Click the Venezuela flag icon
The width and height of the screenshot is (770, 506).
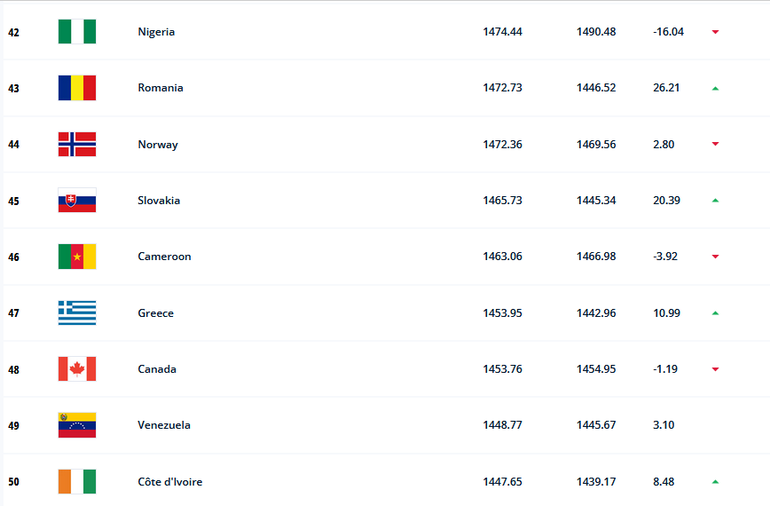pyautogui.click(x=77, y=425)
